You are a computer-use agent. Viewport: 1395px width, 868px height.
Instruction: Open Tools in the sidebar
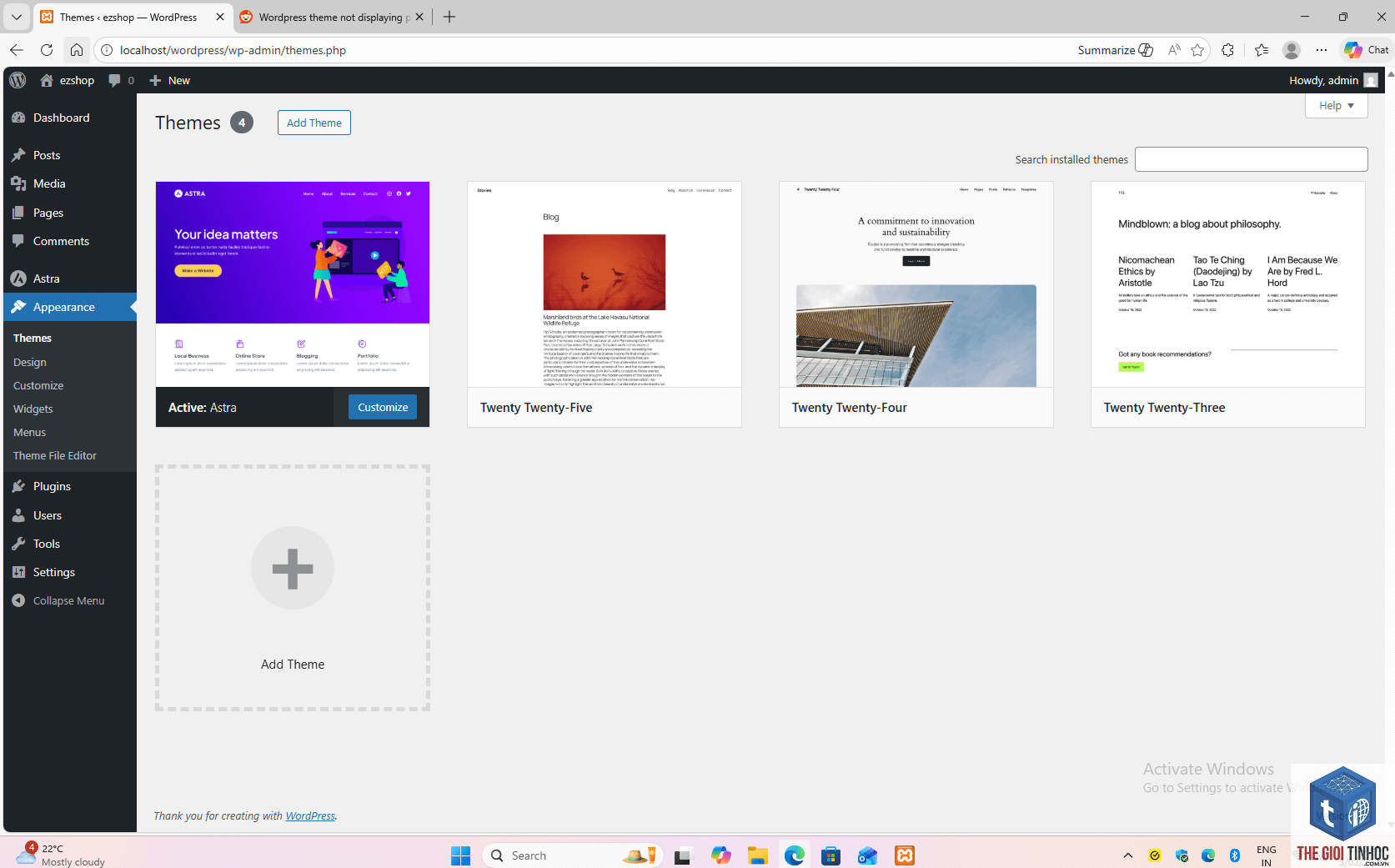pos(70,544)
